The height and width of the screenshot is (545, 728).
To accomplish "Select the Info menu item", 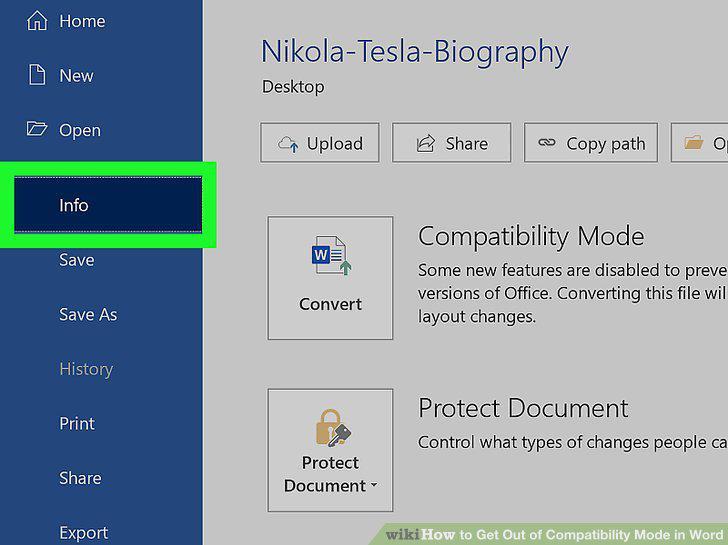I will 108,205.
